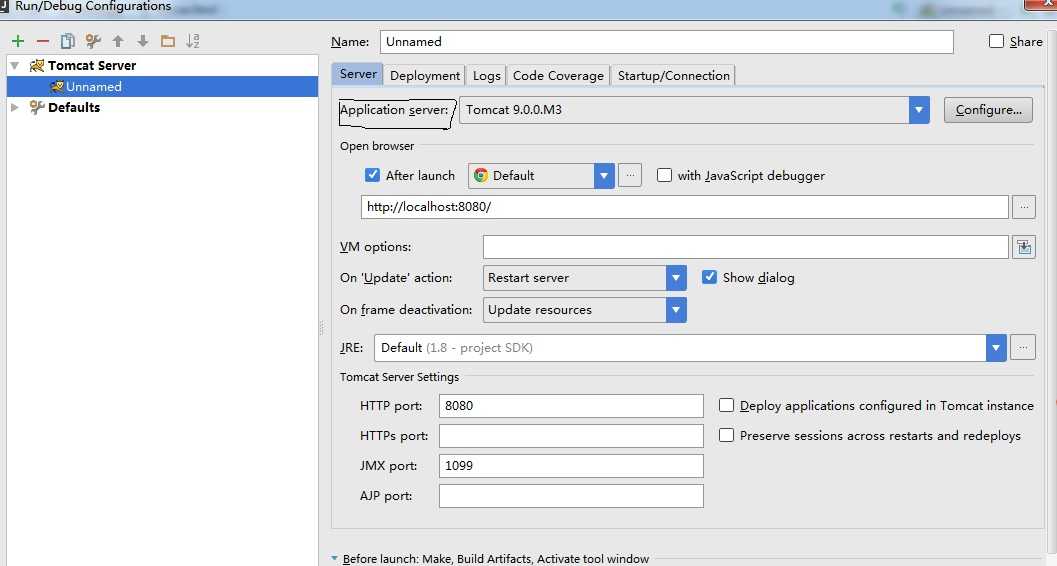Click the JMX port field showing 1099

click(571, 466)
